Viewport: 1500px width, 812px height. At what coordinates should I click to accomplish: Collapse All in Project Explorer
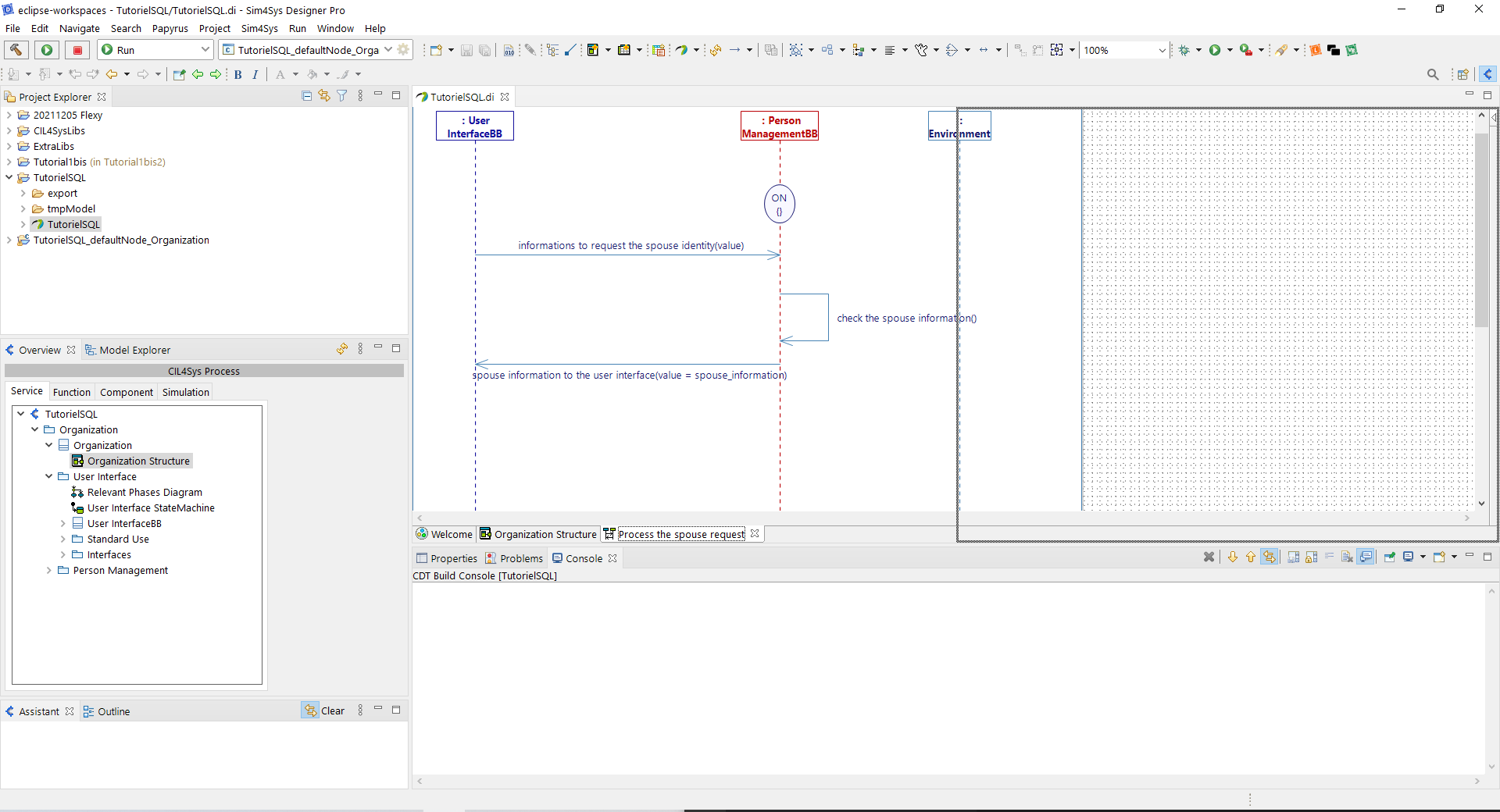click(x=306, y=95)
